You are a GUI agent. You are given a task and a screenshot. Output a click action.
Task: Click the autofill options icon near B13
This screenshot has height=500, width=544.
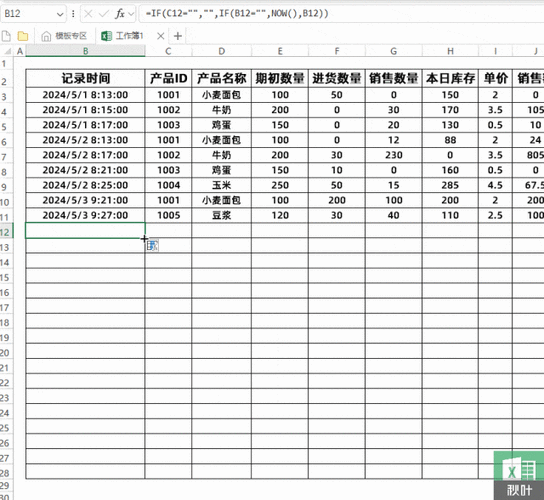pos(152,246)
